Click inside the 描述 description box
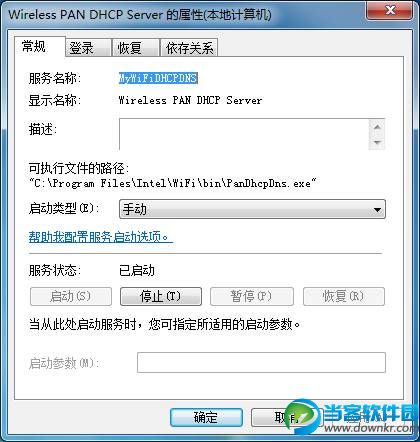The image size is (420, 442). click(243, 134)
